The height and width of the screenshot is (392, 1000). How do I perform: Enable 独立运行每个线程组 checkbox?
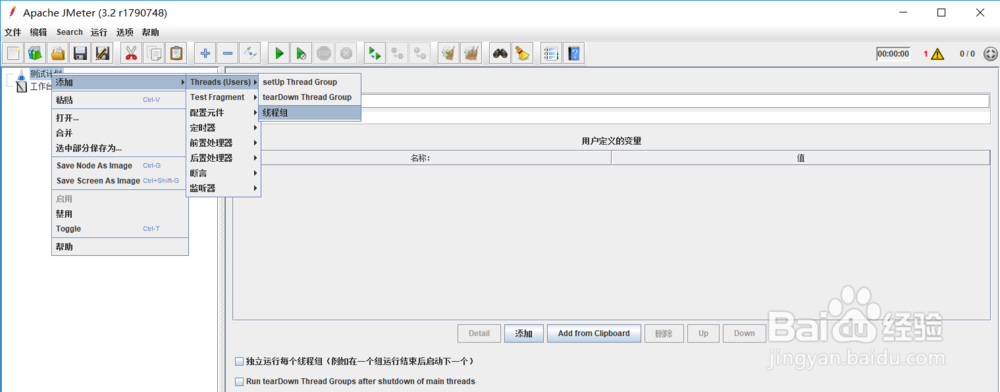click(239, 362)
